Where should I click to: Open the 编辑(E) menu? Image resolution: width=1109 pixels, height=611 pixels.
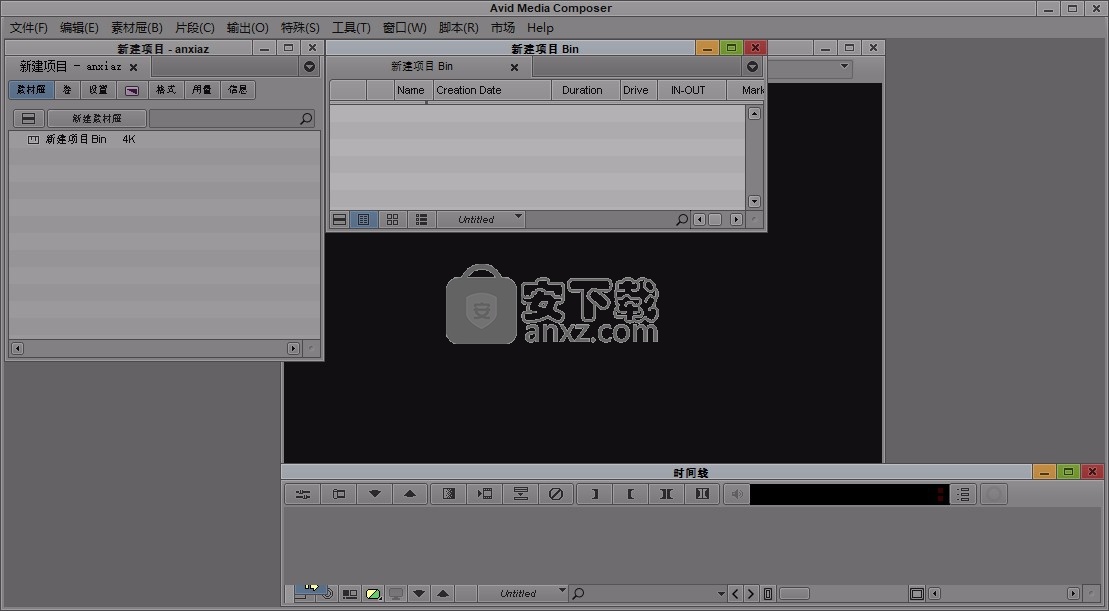tap(79, 28)
